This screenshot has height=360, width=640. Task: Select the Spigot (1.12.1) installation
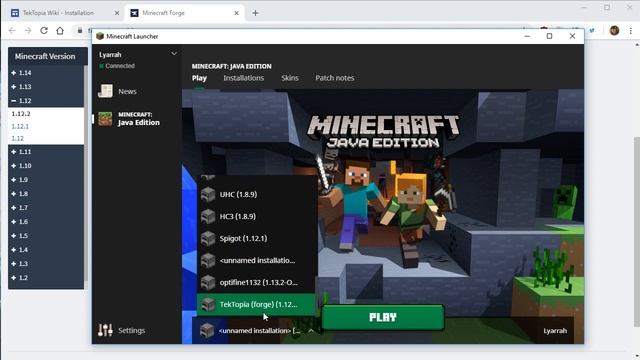pos(256,238)
